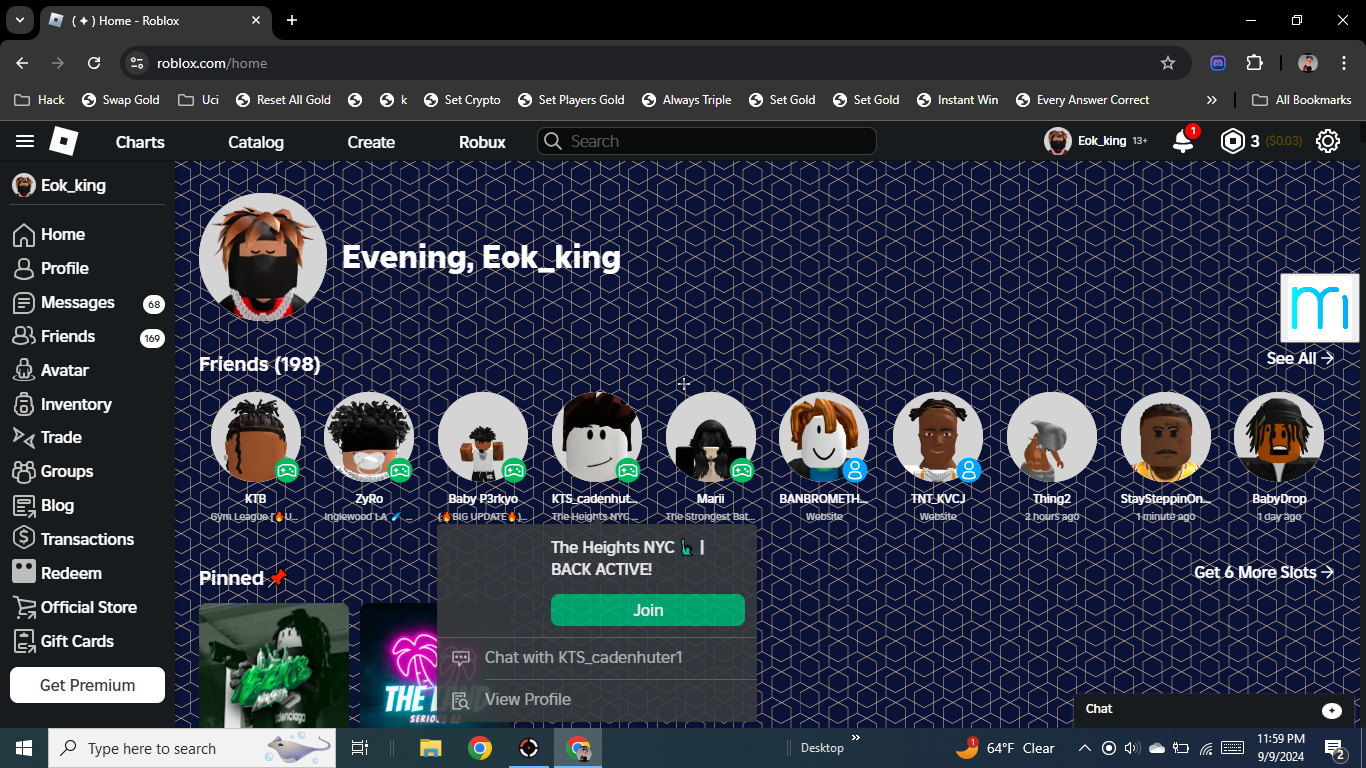Open Windows notification center
Image resolution: width=1366 pixels, height=768 pixels.
click(x=1335, y=748)
